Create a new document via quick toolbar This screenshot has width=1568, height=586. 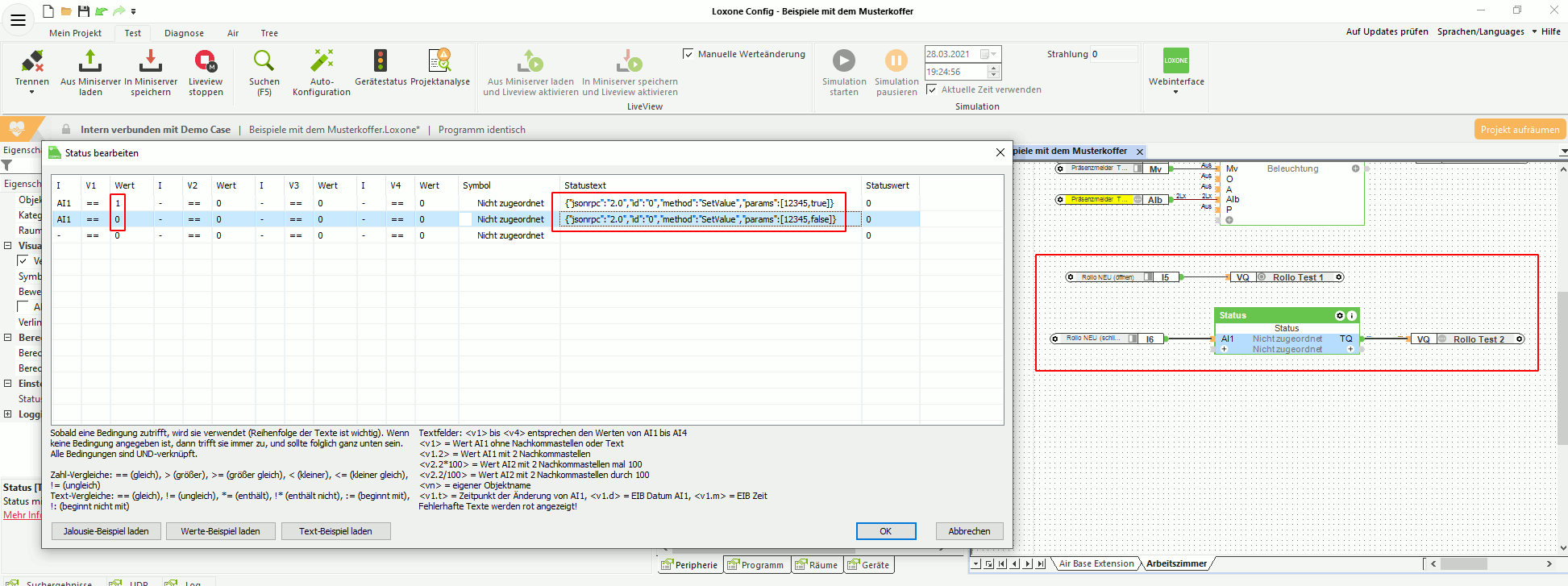click(x=48, y=11)
